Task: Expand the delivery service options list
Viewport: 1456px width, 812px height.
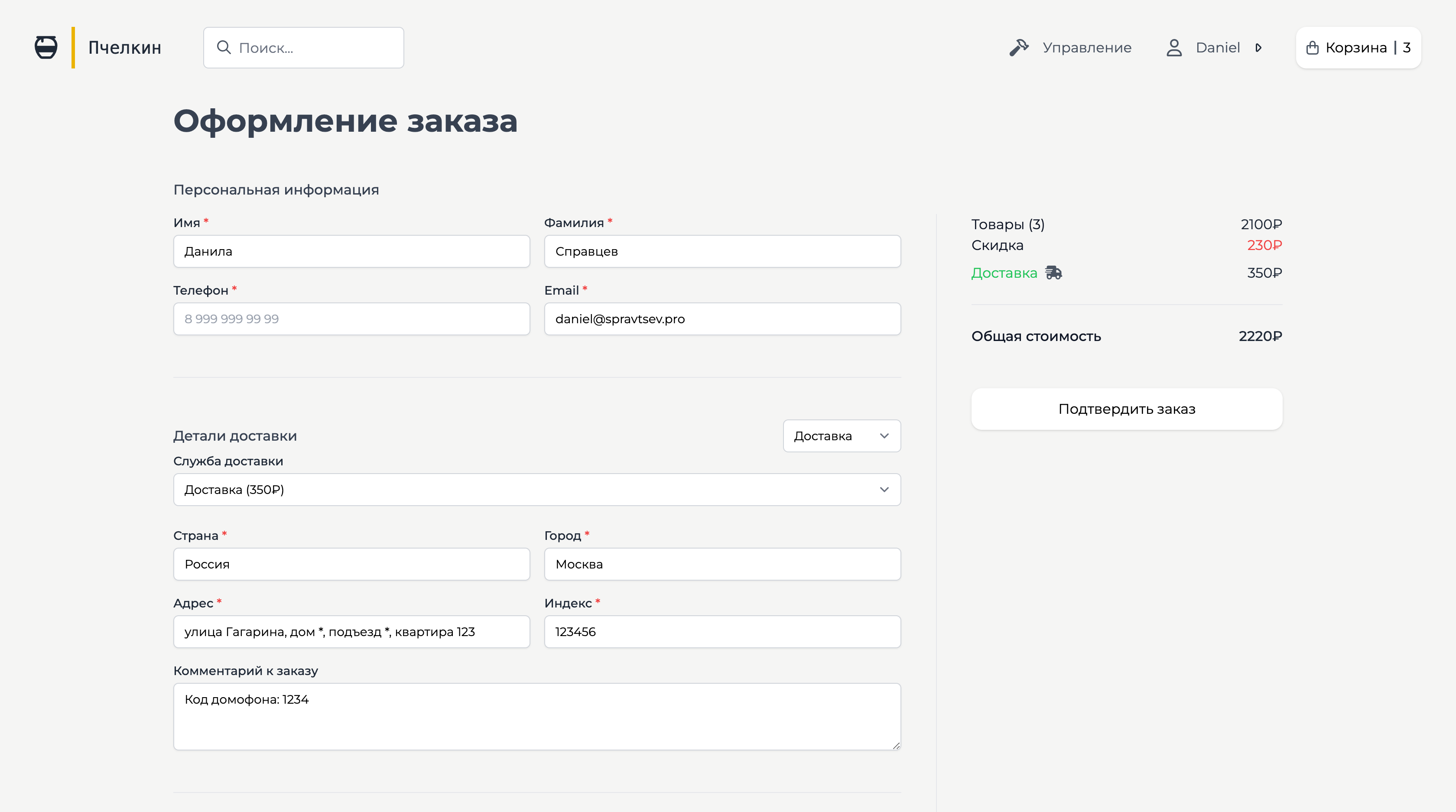Action: tap(884, 489)
